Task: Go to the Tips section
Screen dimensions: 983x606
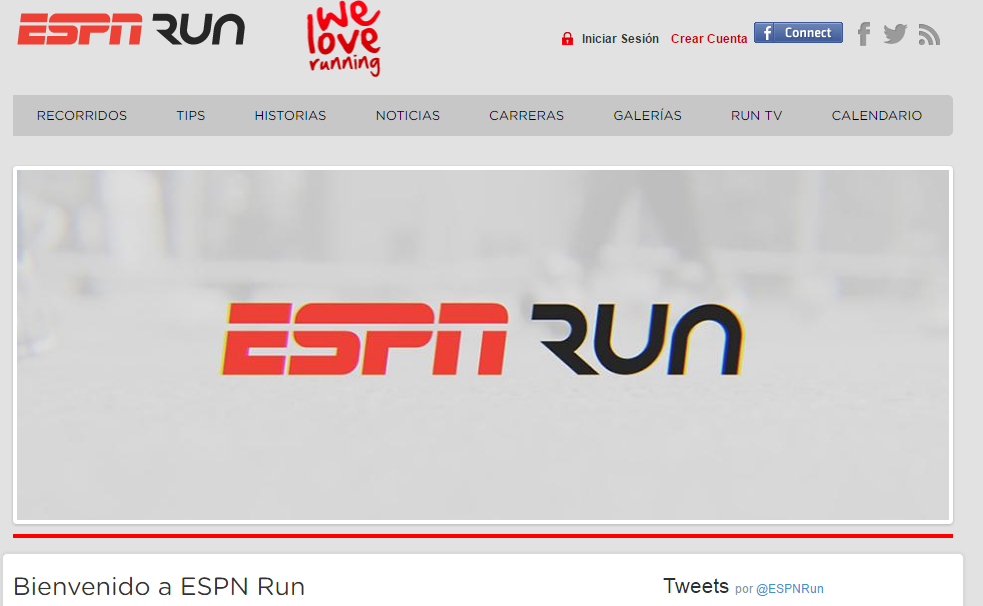Action: click(x=191, y=116)
